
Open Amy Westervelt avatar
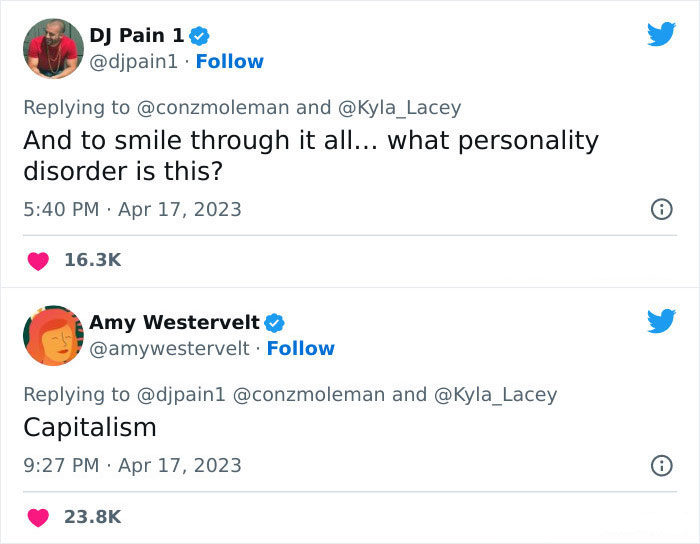click(52, 335)
